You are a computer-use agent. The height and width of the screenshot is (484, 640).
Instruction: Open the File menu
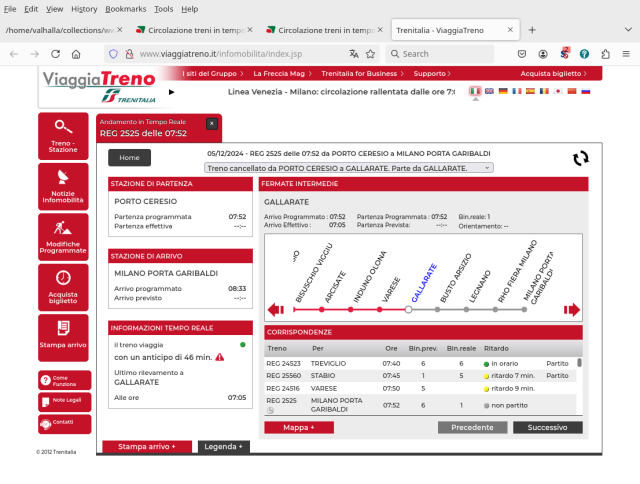click(x=10, y=9)
